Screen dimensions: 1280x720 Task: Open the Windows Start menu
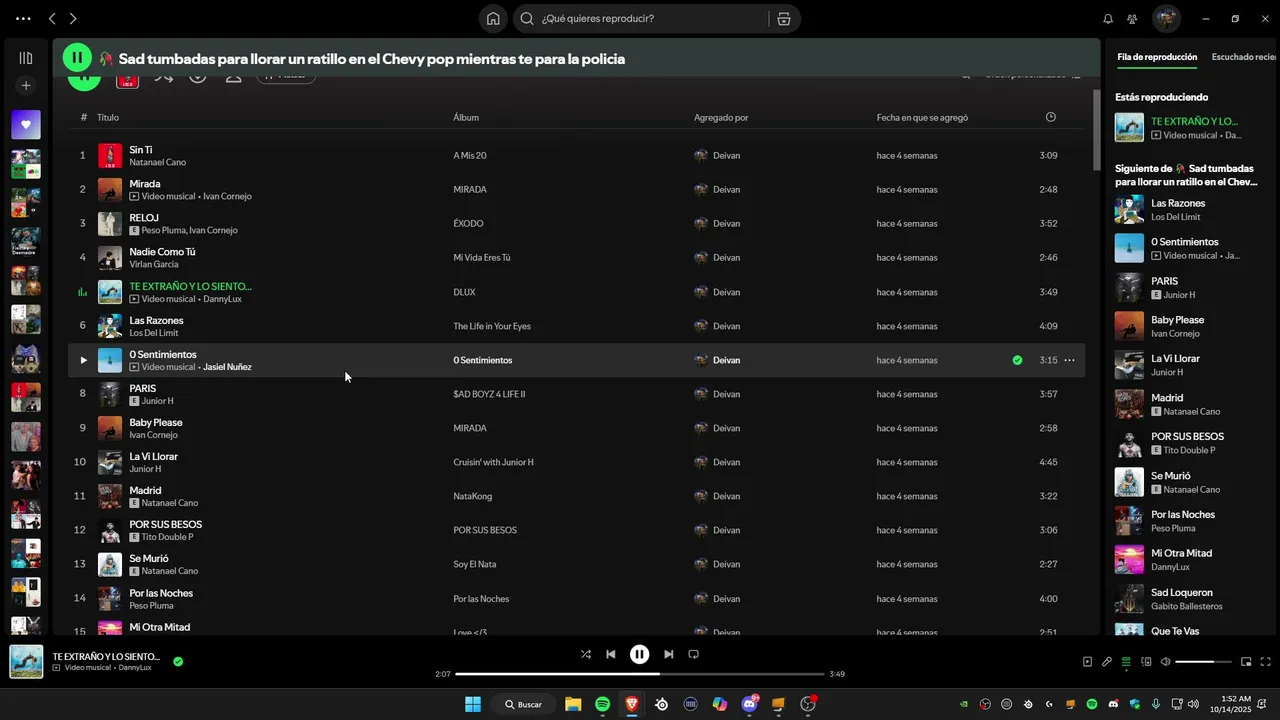[472, 704]
